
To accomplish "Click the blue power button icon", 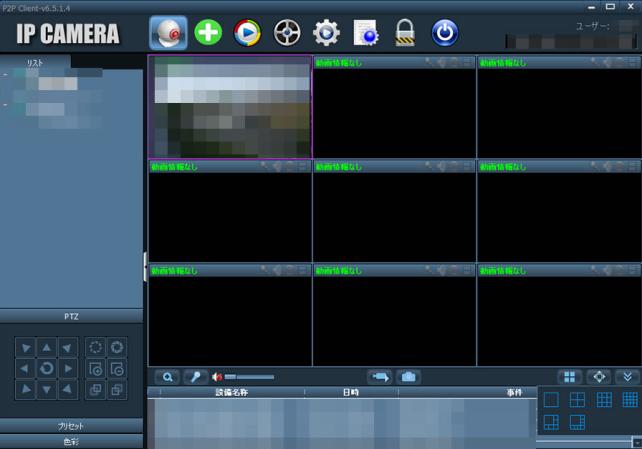I will [444, 33].
